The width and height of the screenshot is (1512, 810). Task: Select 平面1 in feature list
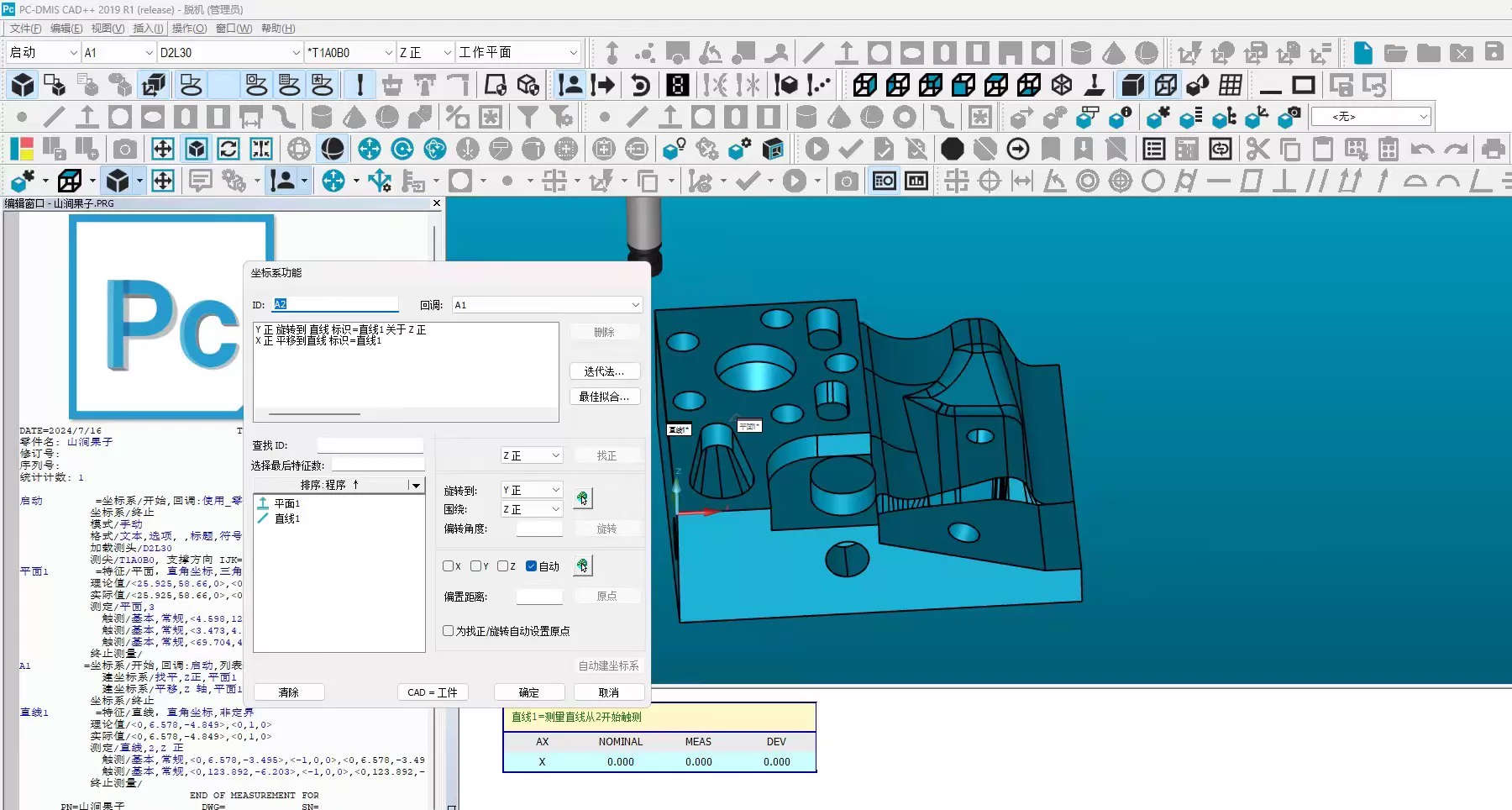[287, 503]
